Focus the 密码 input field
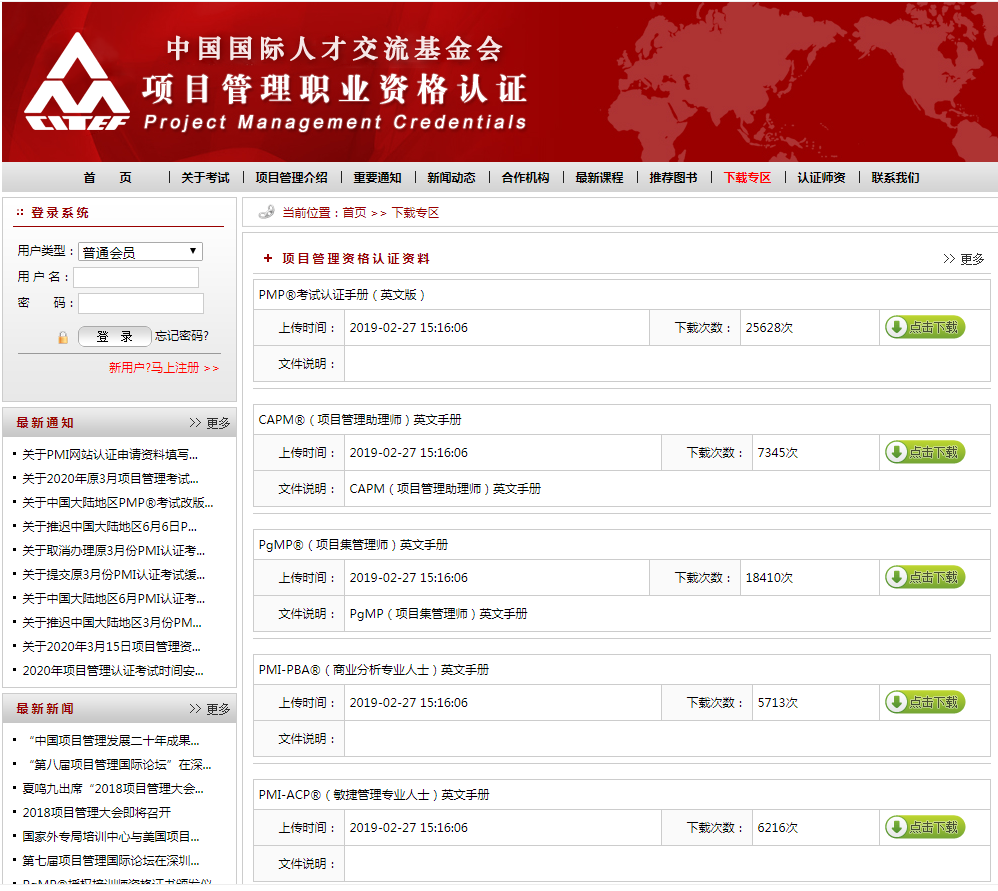The width and height of the screenshot is (998, 891). point(141,304)
